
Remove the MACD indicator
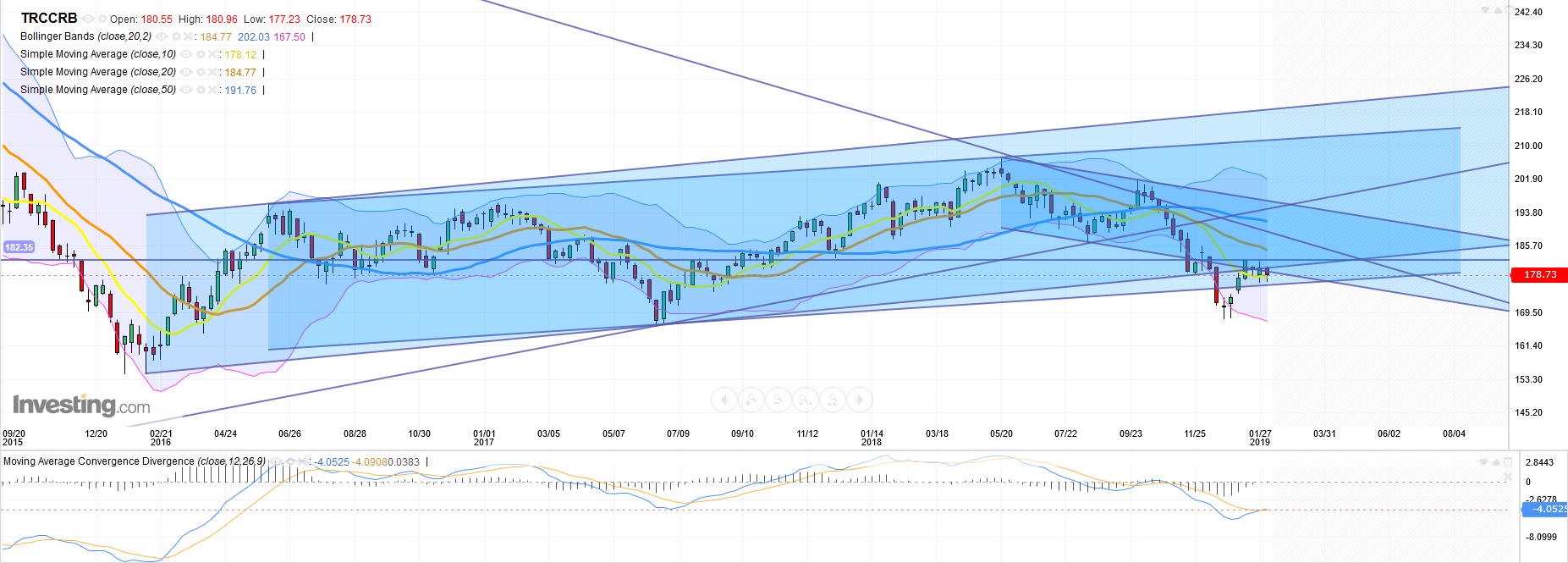[x=302, y=461]
